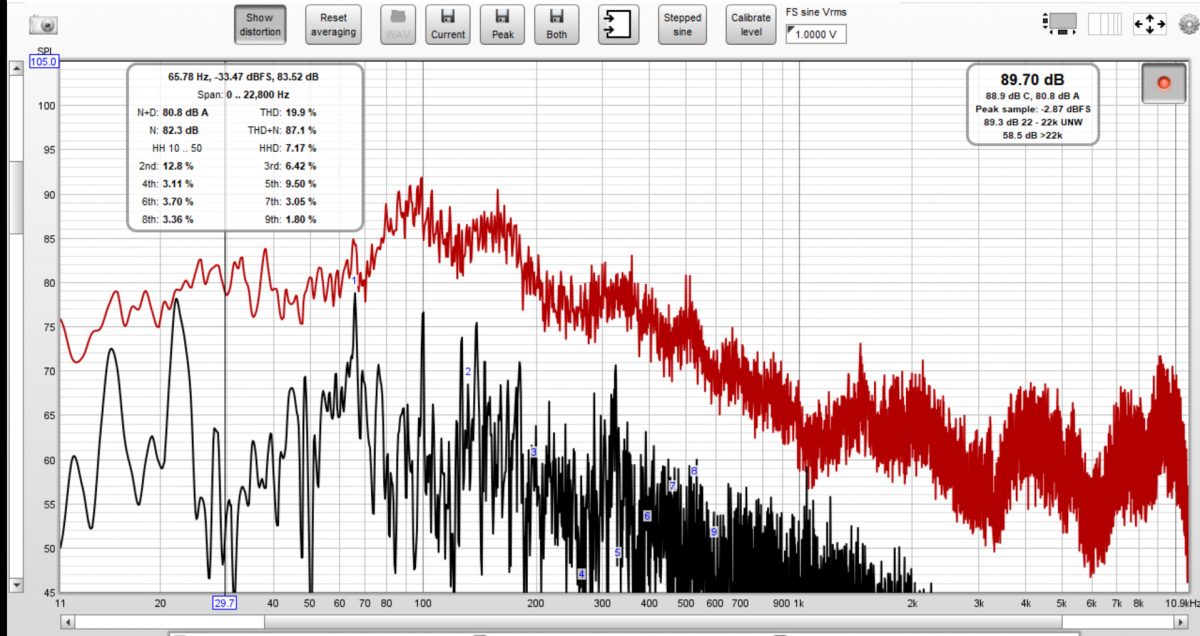The width and height of the screenshot is (1200, 636).
Task: Save the Current trace
Action: 448,25
